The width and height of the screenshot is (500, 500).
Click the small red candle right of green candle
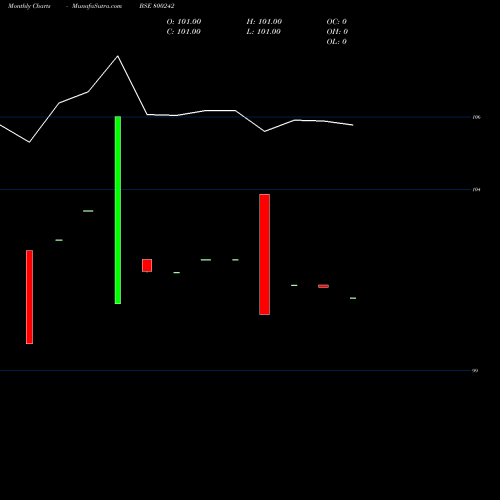pyautogui.click(x=147, y=265)
